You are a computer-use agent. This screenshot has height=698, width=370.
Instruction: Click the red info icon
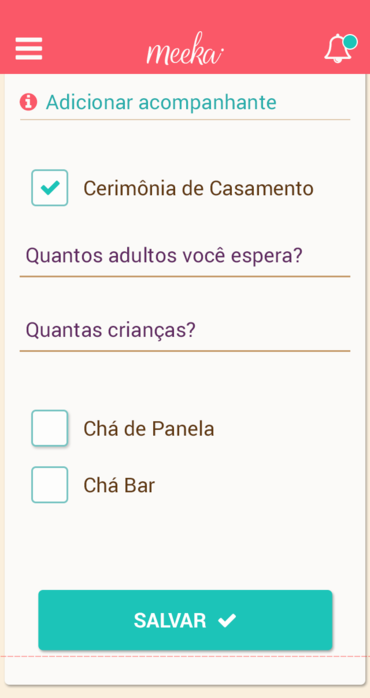tap(28, 102)
